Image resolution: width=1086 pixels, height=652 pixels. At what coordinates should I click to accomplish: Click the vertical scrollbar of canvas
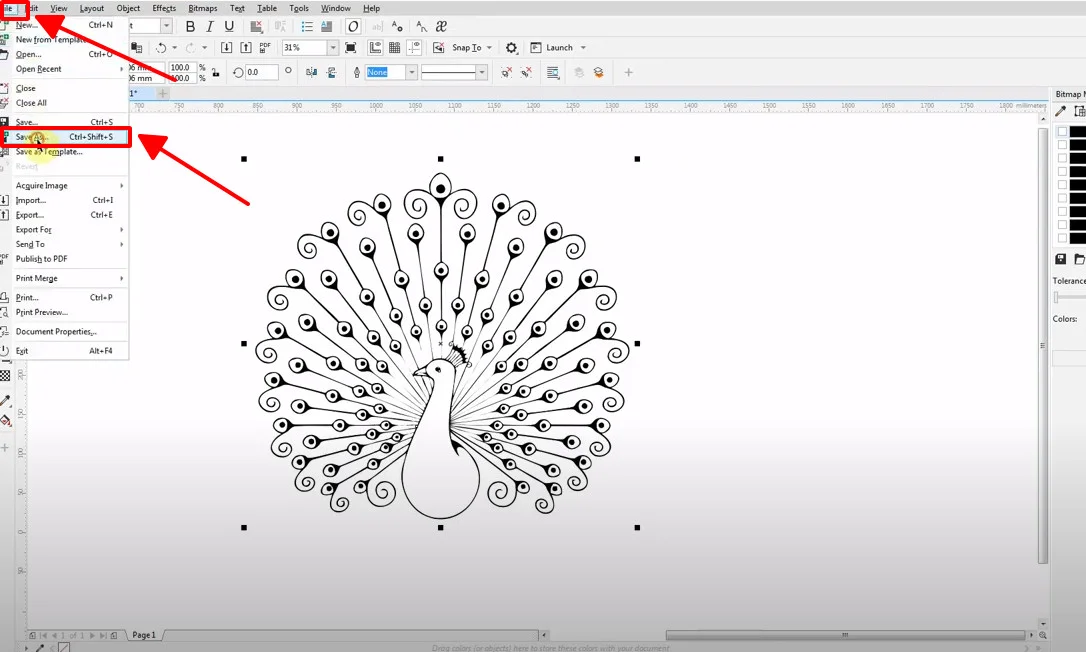point(1043,344)
